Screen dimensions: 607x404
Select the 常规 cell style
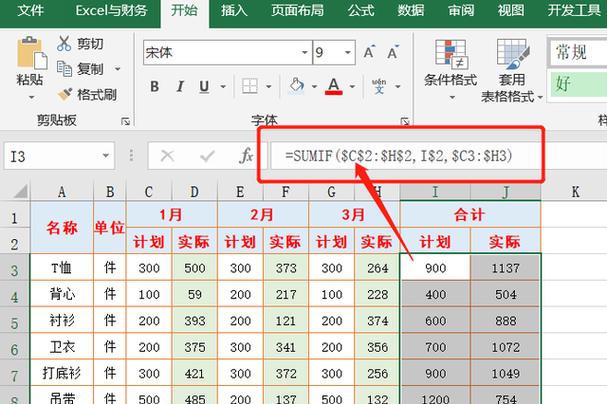pyautogui.click(x=578, y=52)
